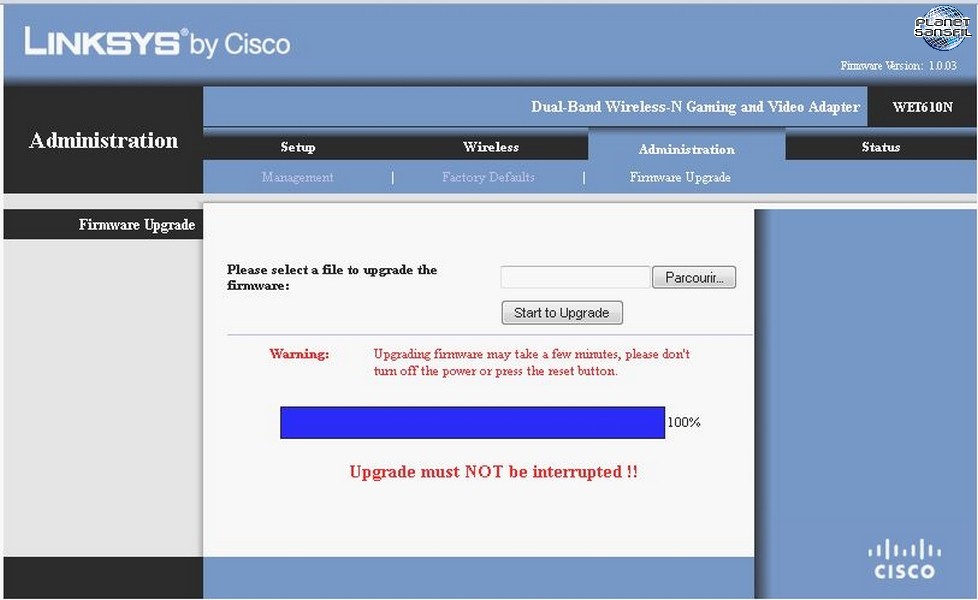Click the Dual-Band Wireless-N Gaming and Video Adapter title
This screenshot has height=600, width=978.
click(x=695, y=107)
